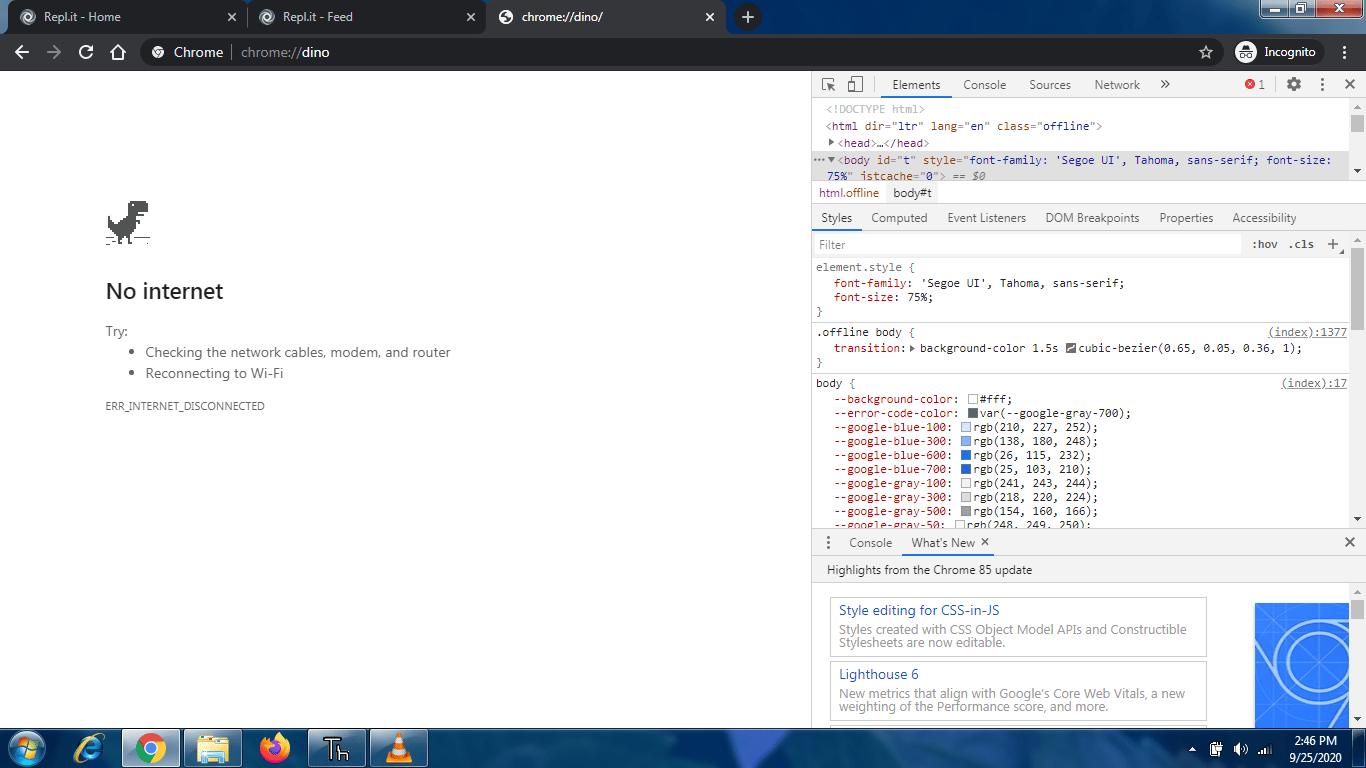Go back with browser back arrow

pos(22,52)
